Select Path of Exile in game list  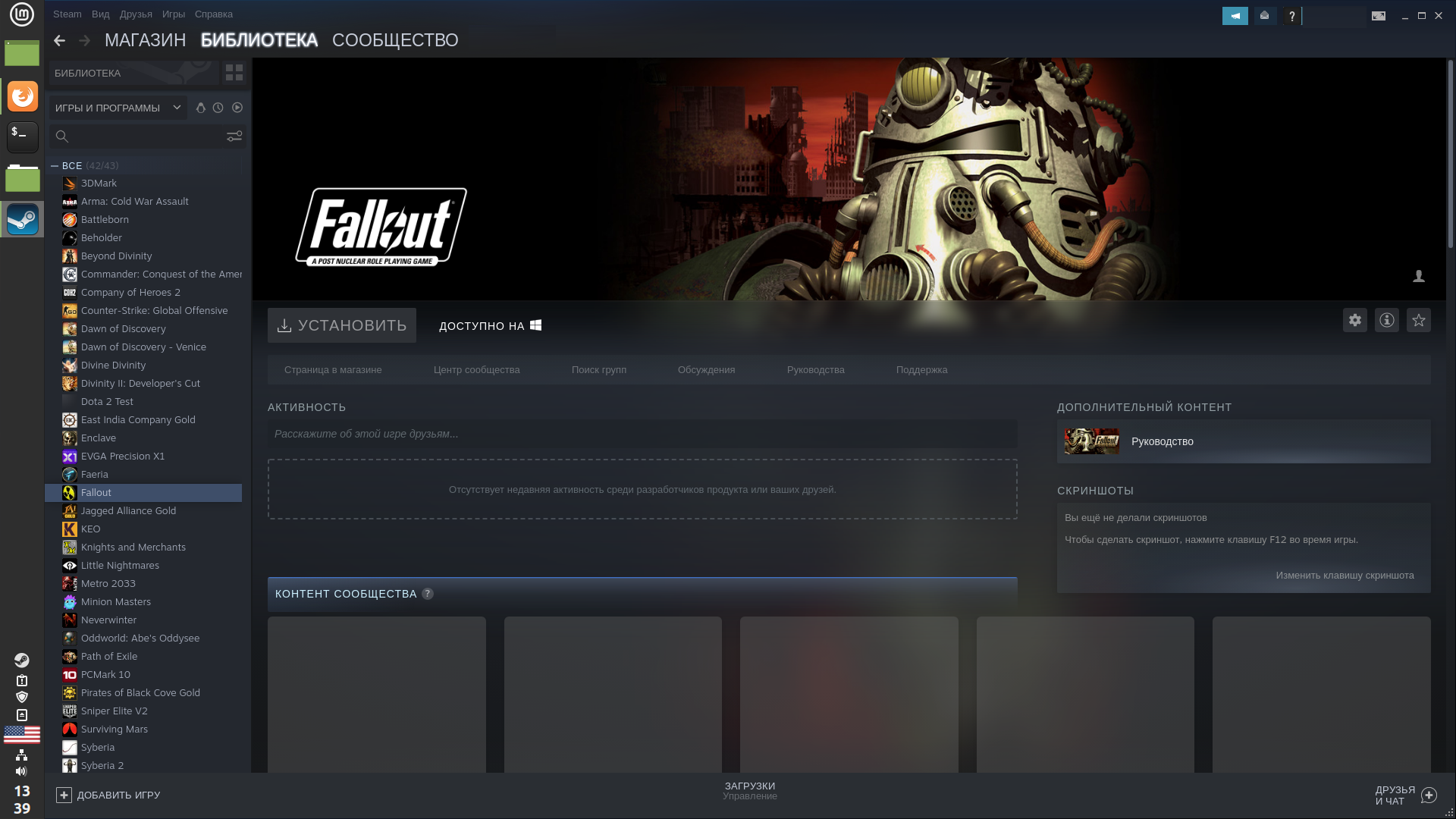[109, 657]
